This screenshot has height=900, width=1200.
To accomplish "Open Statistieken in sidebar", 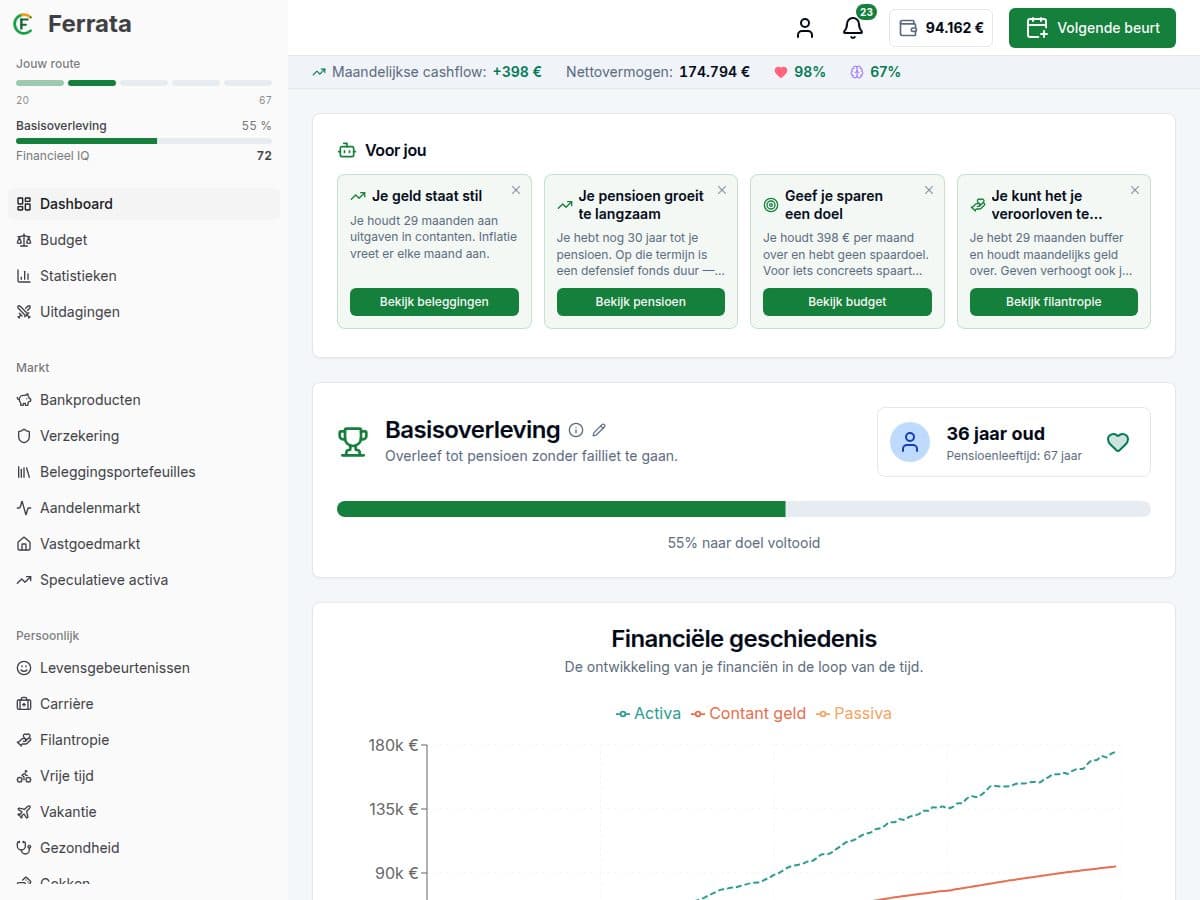I will pos(144,276).
